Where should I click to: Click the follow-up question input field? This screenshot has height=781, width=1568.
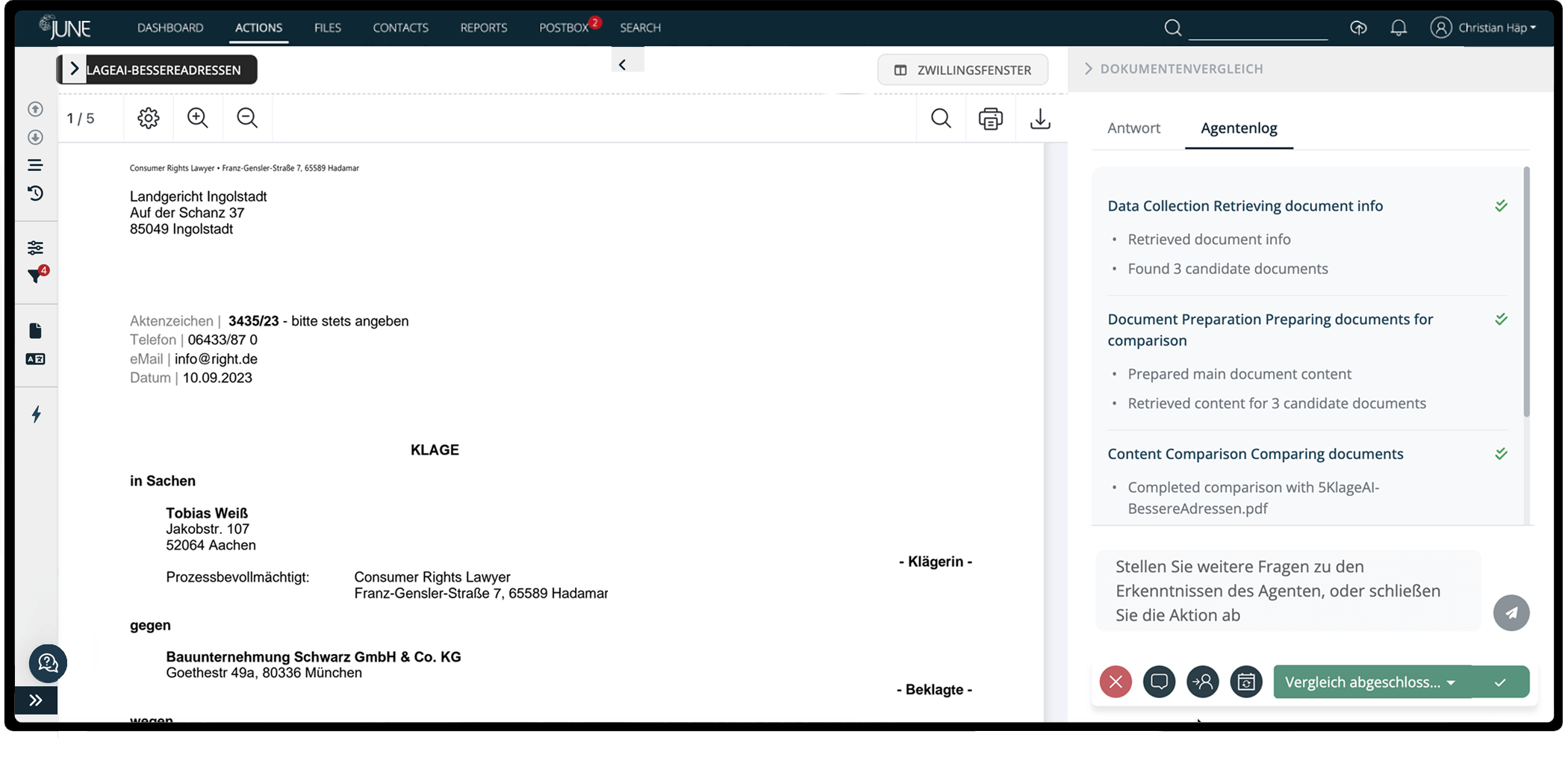(1288, 591)
